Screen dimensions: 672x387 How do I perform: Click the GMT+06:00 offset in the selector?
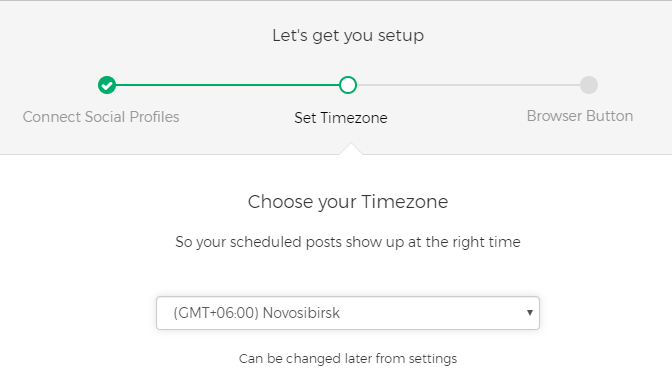(x=216, y=313)
